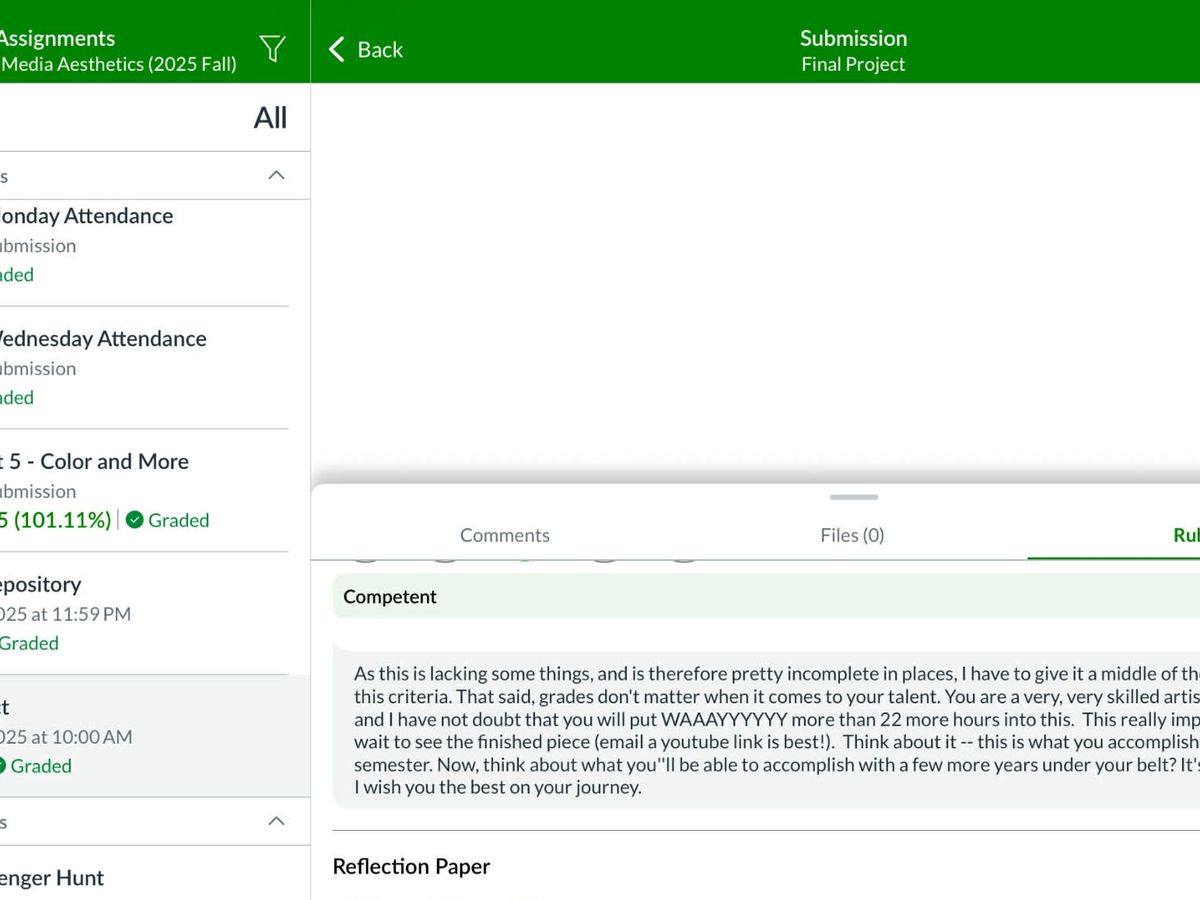The image size is (1200, 900).
Task: Open the assignments filter funnel icon
Action: click(x=272, y=49)
